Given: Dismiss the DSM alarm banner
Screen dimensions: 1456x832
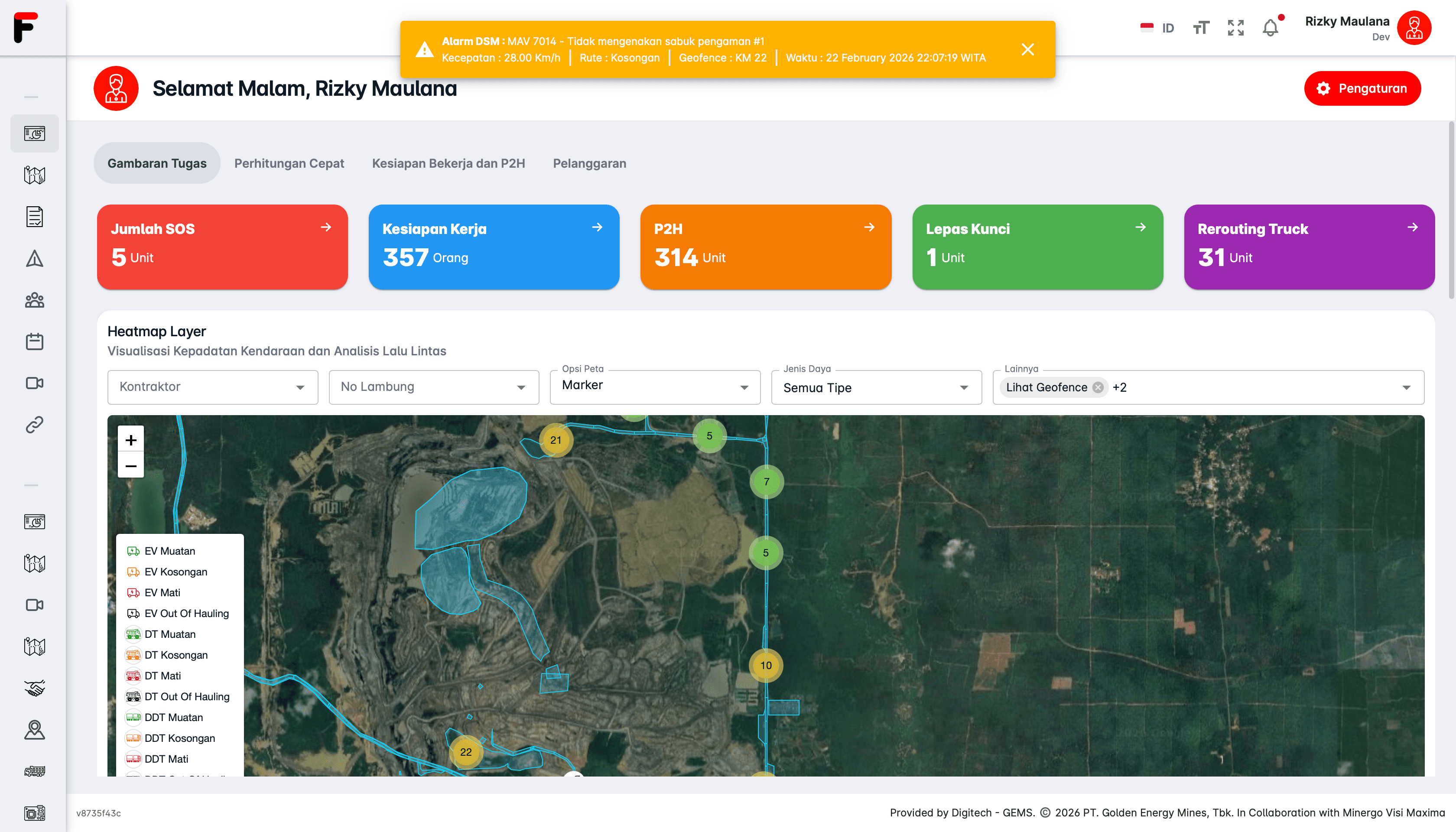Looking at the screenshot, I should tap(1027, 50).
